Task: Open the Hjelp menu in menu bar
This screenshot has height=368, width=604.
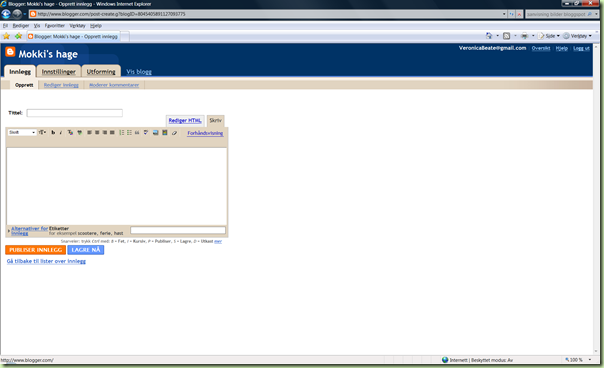Action: pyautogui.click(x=96, y=26)
